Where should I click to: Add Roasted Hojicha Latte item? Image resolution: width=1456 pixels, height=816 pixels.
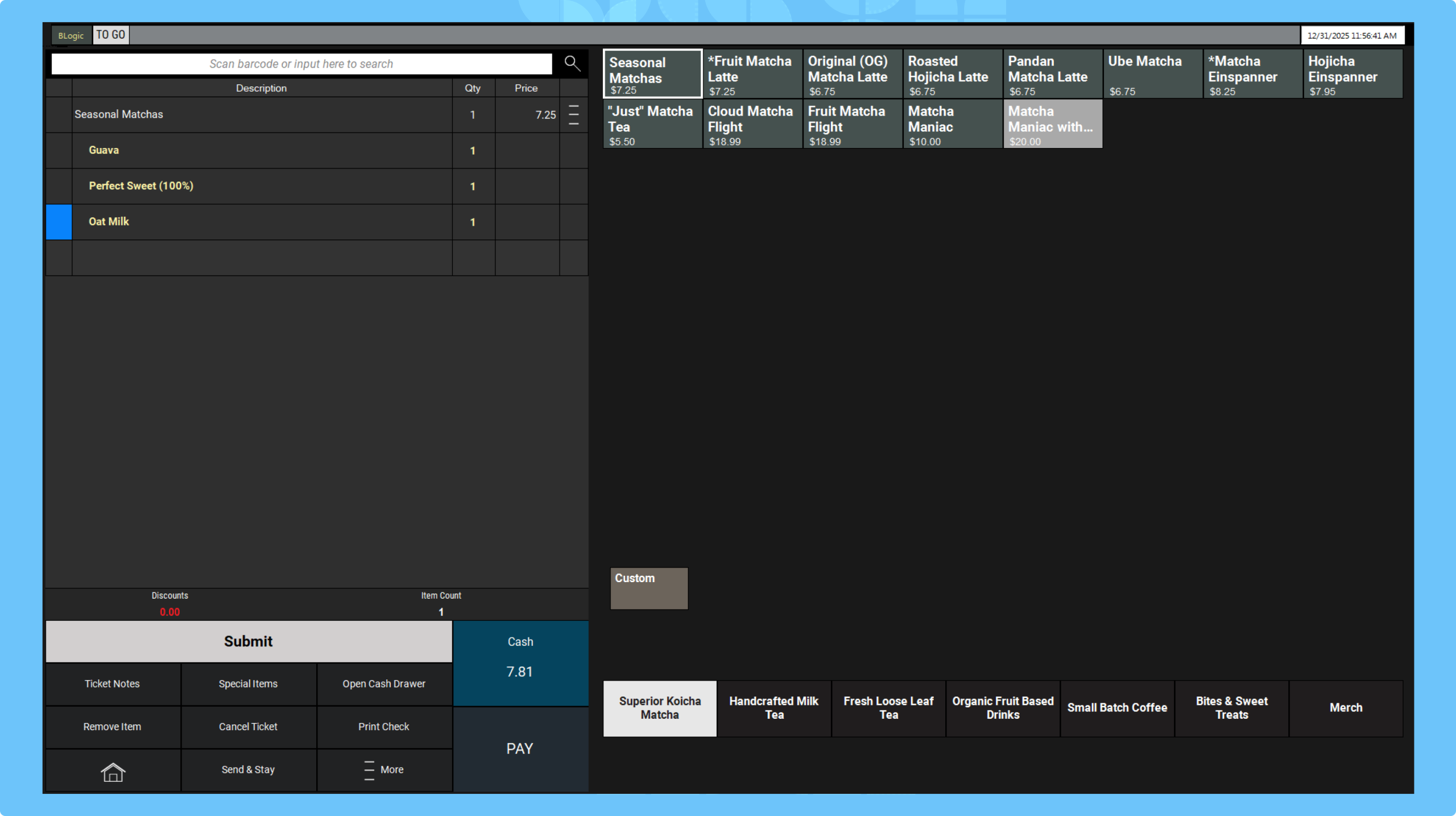click(953, 73)
